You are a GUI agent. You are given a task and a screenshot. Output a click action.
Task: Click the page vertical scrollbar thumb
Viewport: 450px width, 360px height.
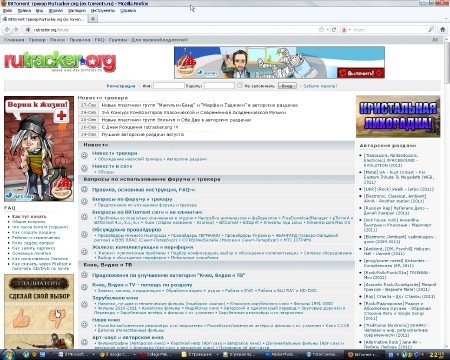pos(447,63)
